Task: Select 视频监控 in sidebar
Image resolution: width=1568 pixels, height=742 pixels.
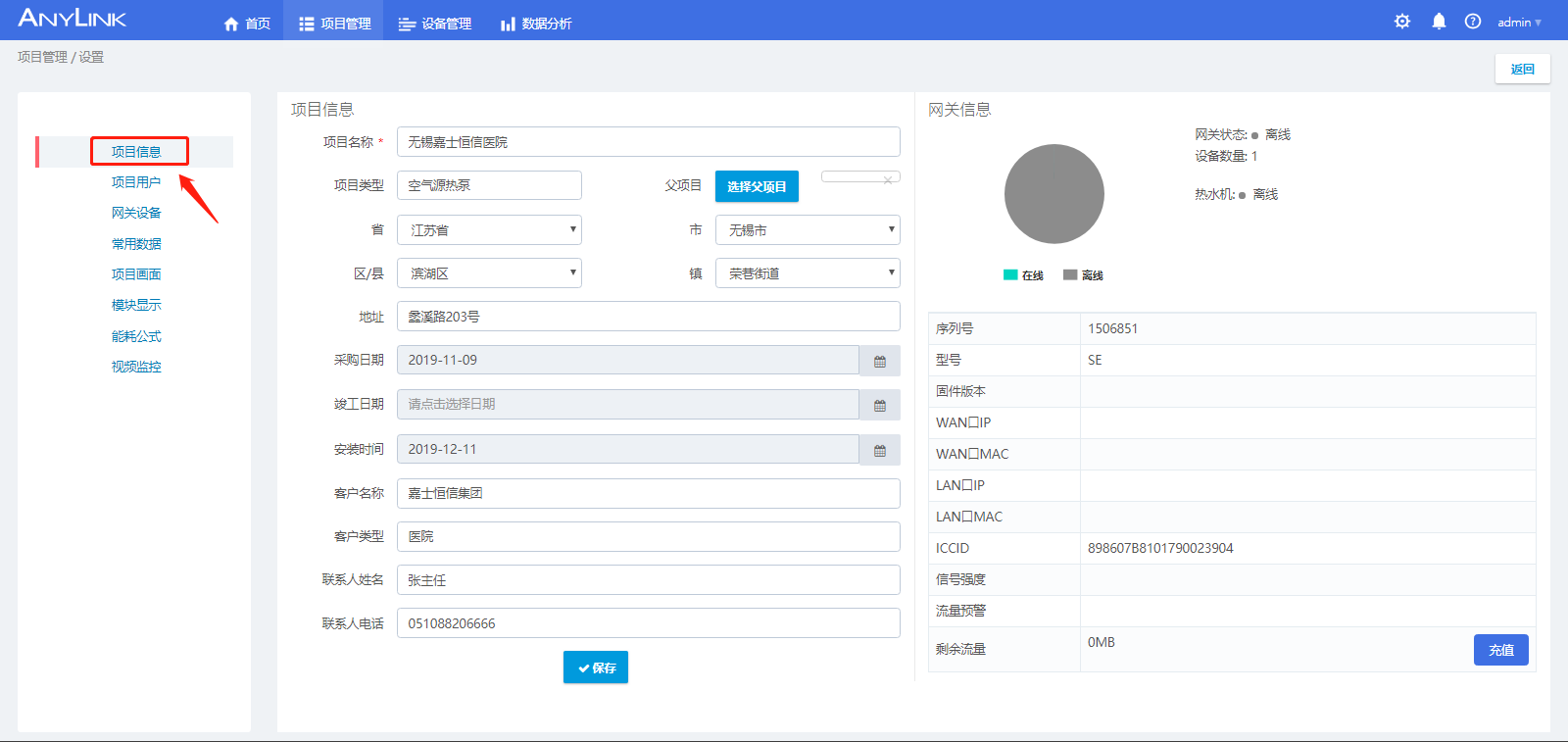Action: 136,367
